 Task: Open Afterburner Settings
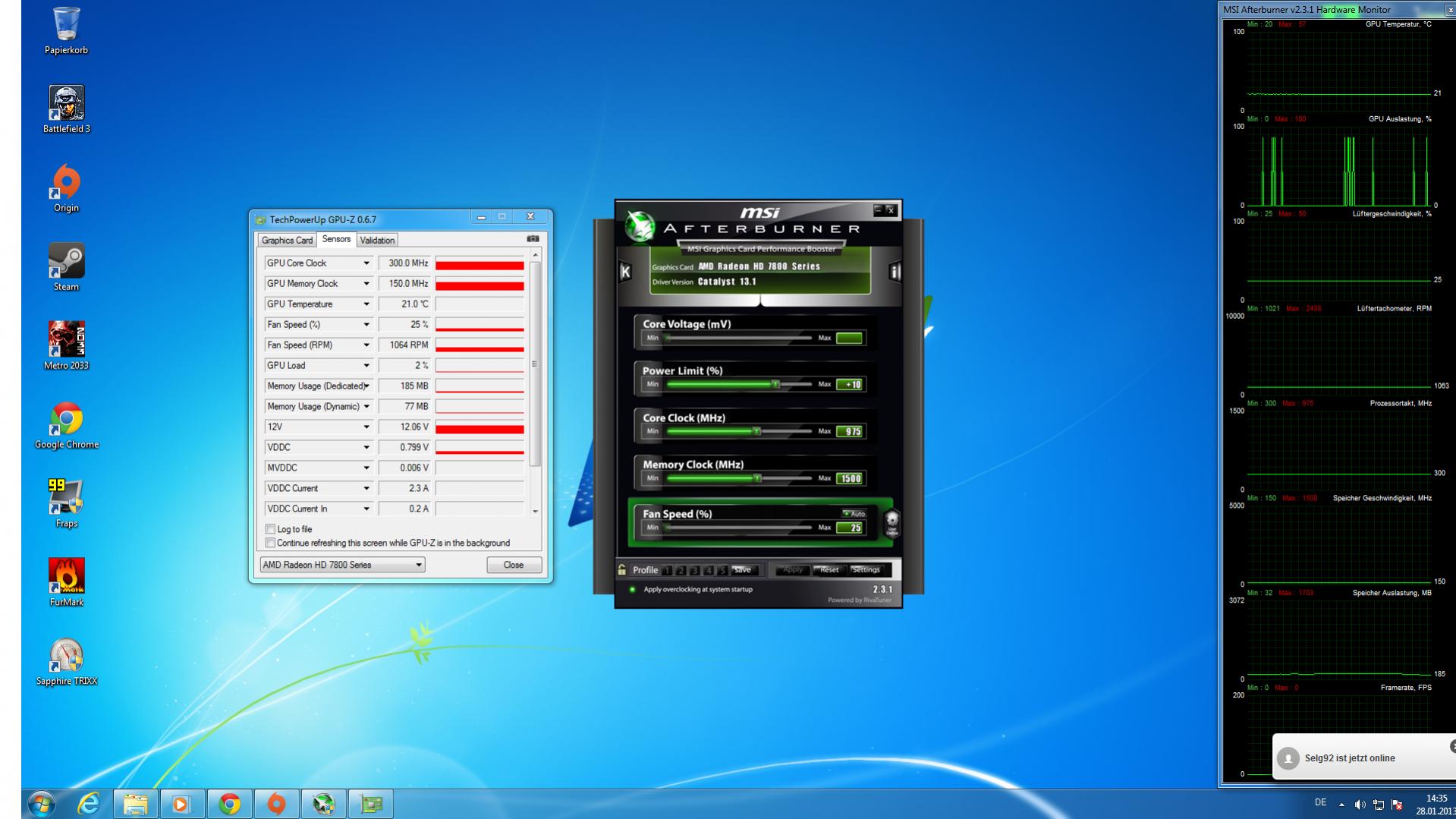click(866, 570)
